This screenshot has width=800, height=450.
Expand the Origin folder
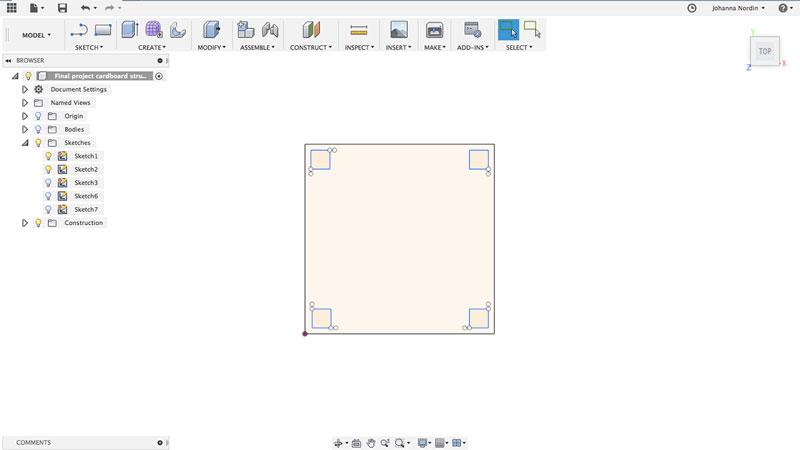coord(24,116)
